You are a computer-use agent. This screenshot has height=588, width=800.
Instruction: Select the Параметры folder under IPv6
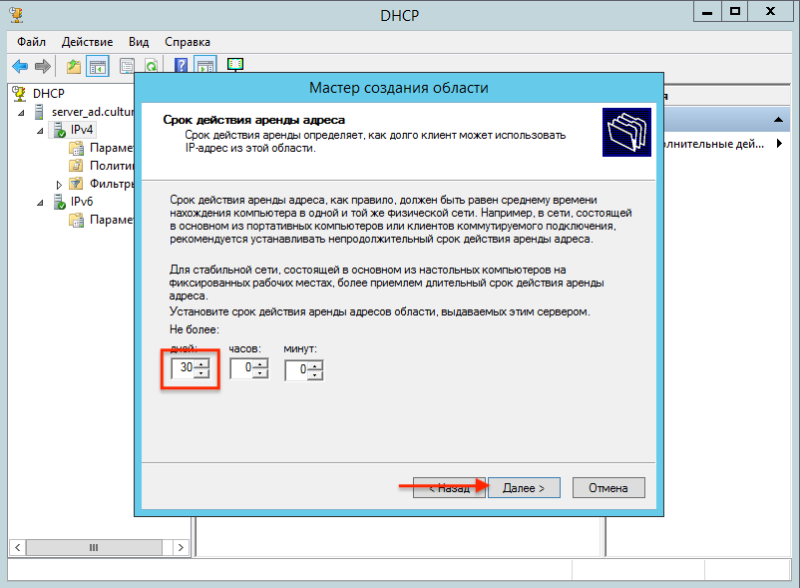(76, 219)
